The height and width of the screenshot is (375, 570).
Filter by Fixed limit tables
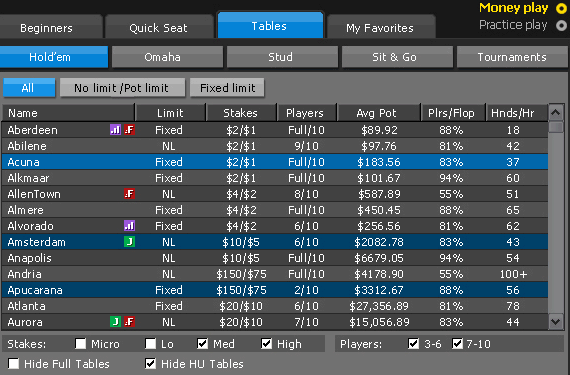click(x=227, y=88)
